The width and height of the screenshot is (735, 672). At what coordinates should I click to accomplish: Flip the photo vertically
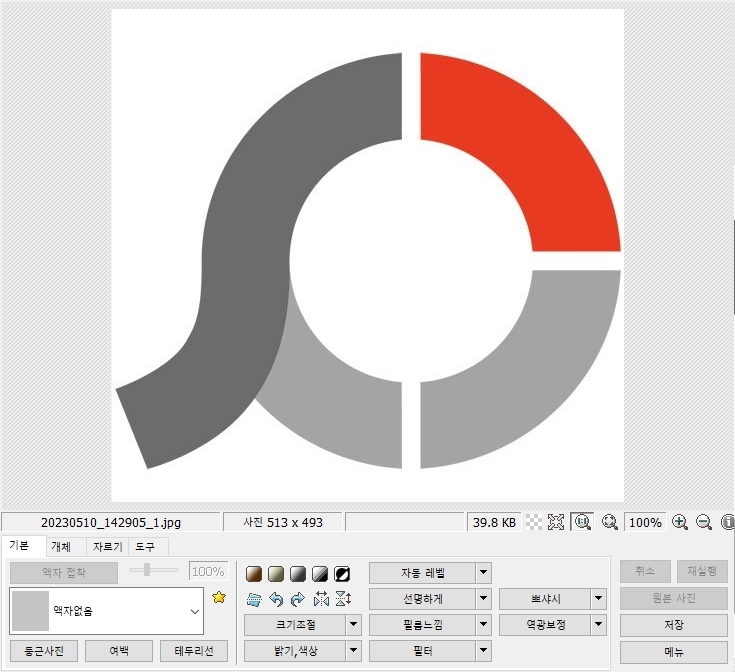pos(343,599)
